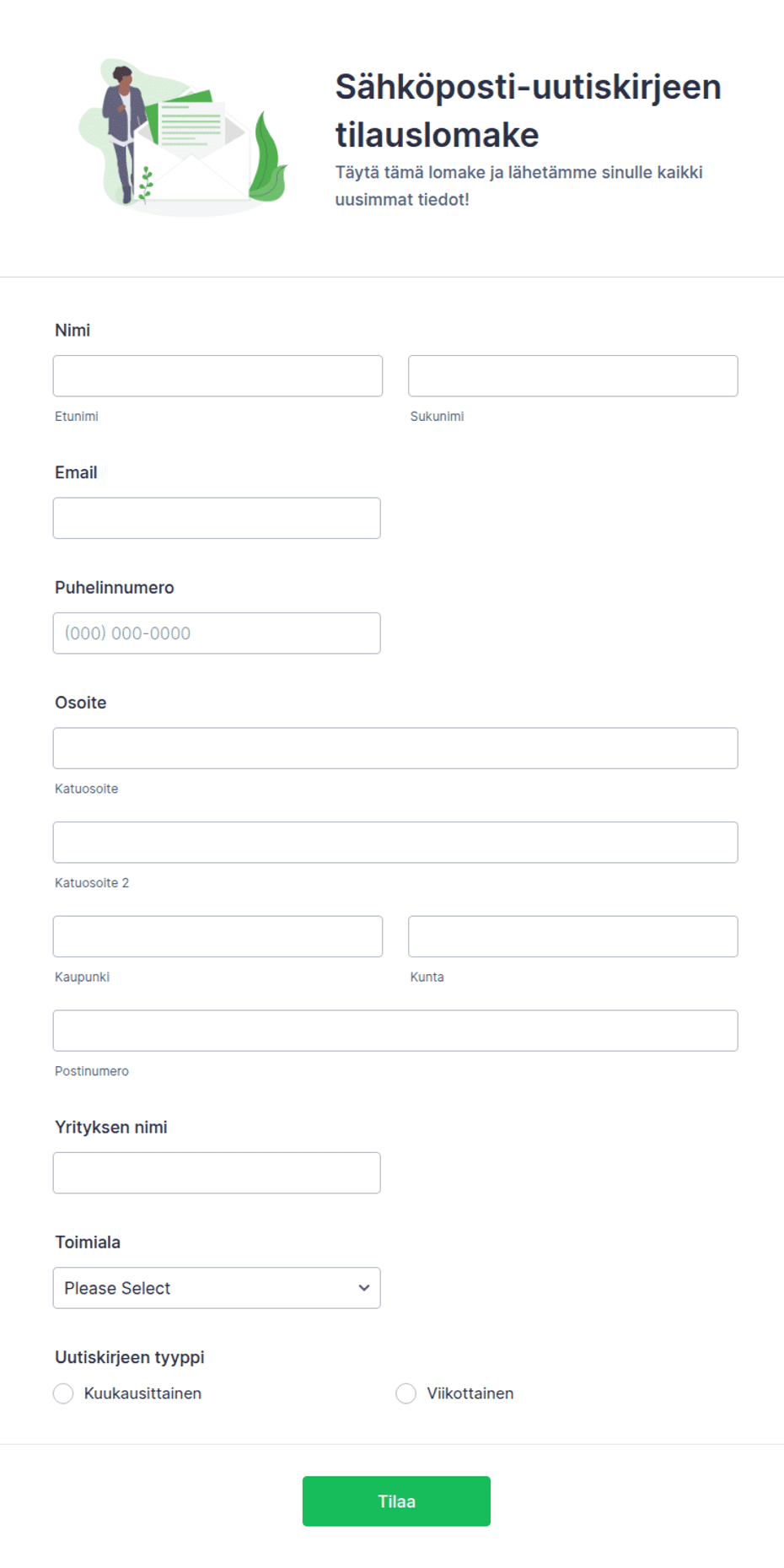The image size is (784, 1568).
Task: Select the Kuukausittainen radio button
Action: click(x=63, y=1393)
